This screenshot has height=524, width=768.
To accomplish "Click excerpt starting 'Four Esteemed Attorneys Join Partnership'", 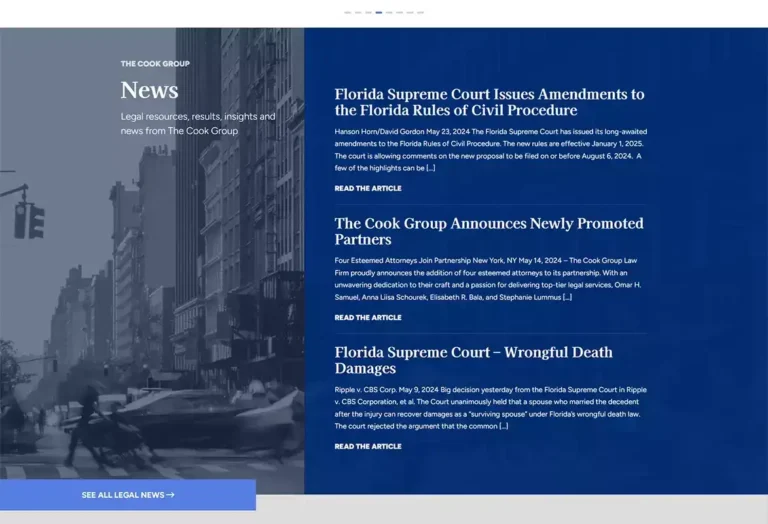I will coord(488,279).
